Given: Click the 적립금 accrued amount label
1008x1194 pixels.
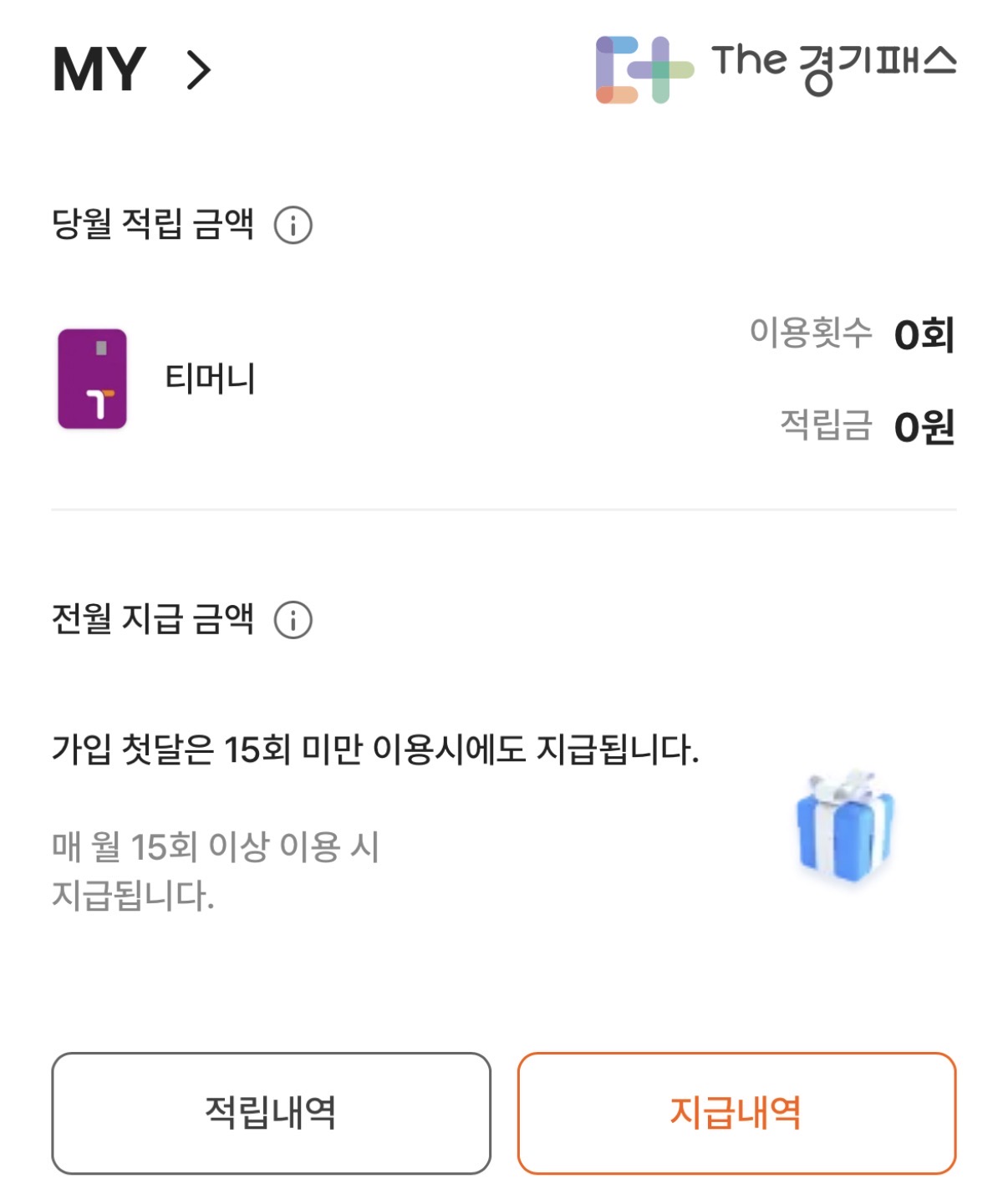Looking at the screenshot, I should 825,424.
